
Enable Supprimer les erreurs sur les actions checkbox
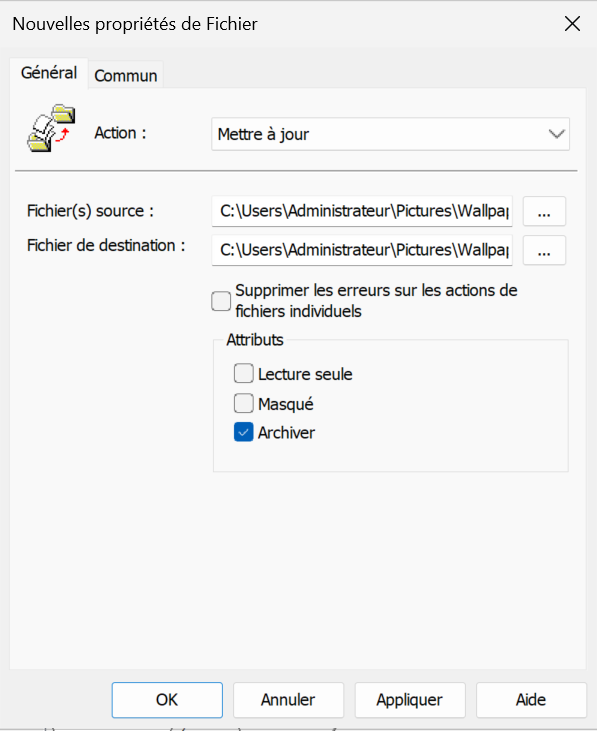pyautogui.click(x=221, y=301)
